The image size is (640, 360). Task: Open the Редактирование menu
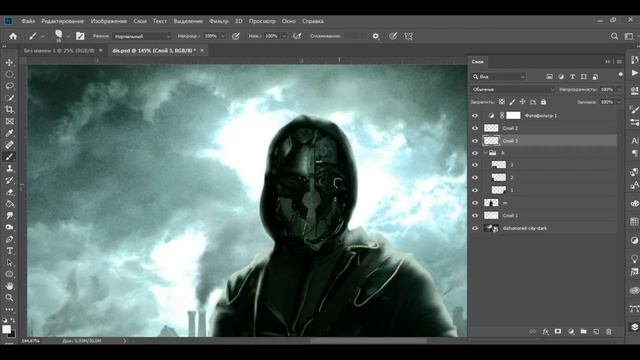[62, 21]
